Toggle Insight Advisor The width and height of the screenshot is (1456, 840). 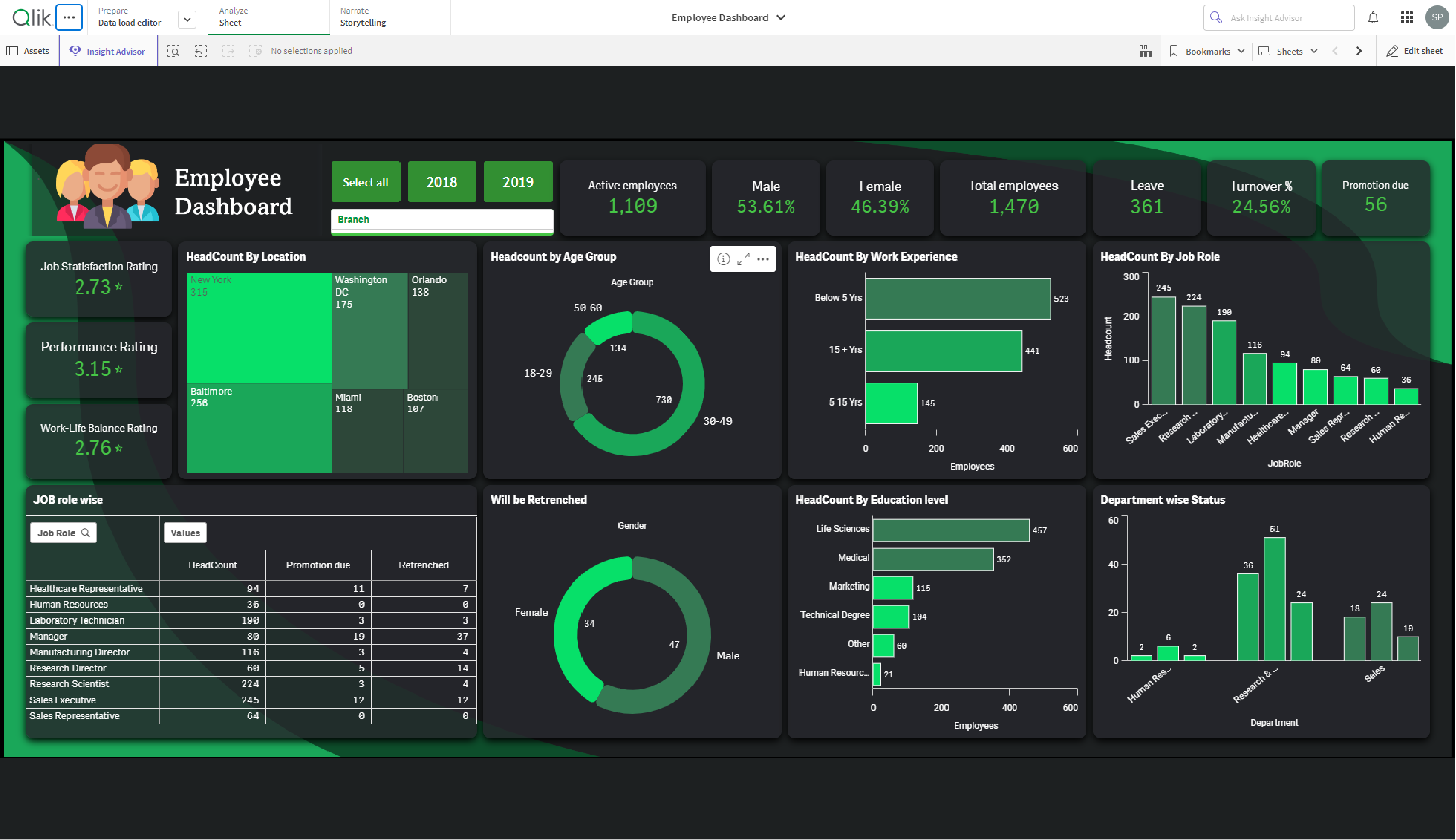[x=108, y=51]
